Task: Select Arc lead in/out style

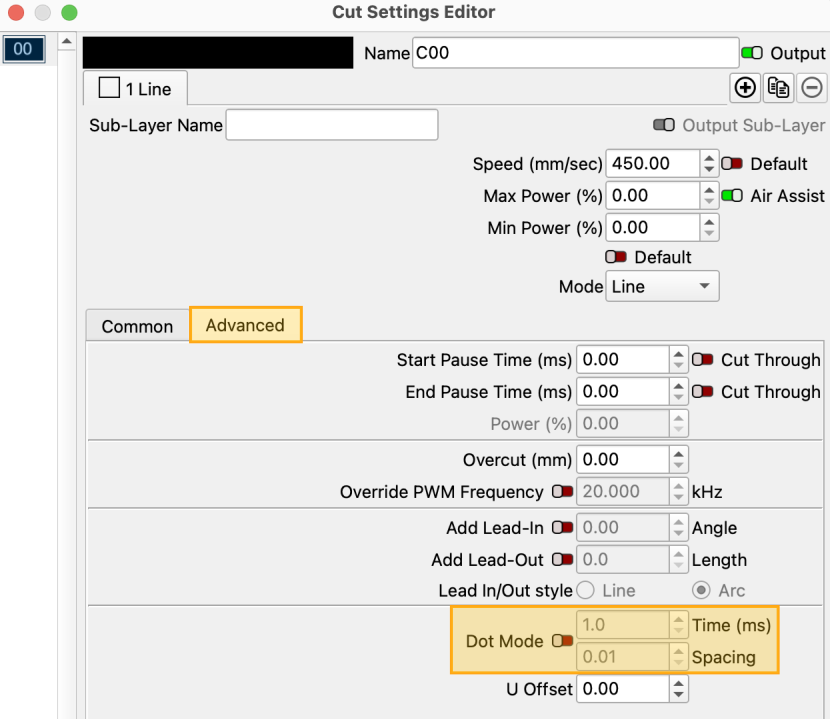Action: (x=702, y=590)
